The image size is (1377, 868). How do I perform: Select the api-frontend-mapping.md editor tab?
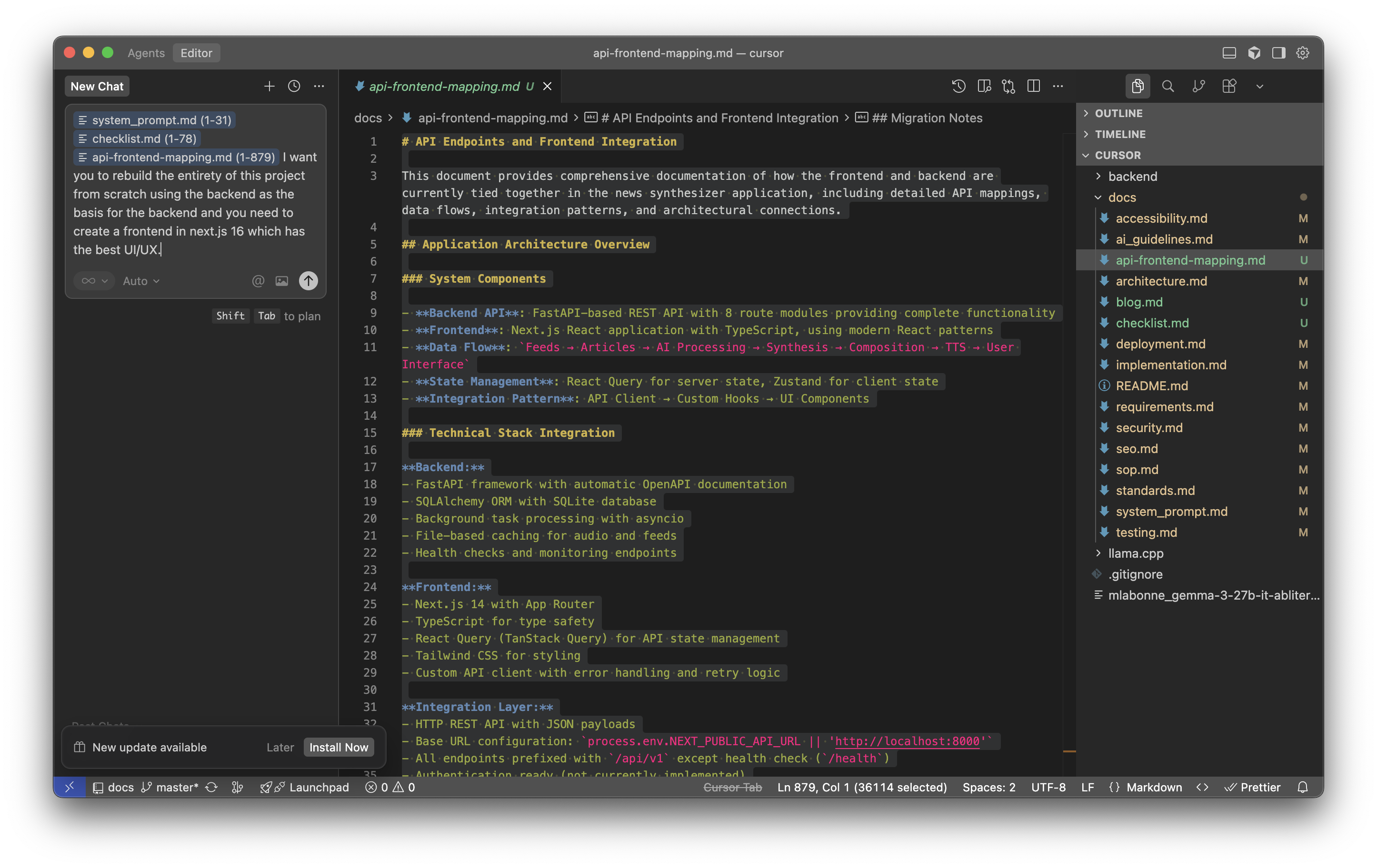[444, 86]
